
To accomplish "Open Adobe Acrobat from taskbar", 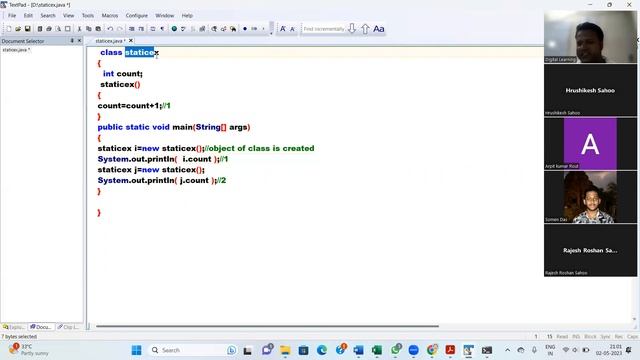I will click(450, 350).
